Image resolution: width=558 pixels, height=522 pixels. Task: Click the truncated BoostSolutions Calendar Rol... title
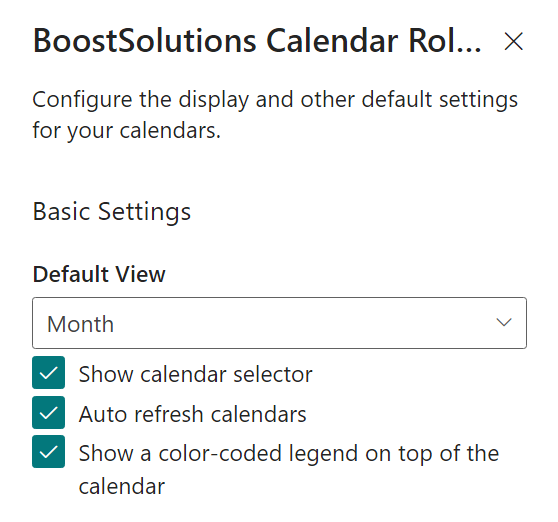[x=257, y=41]
